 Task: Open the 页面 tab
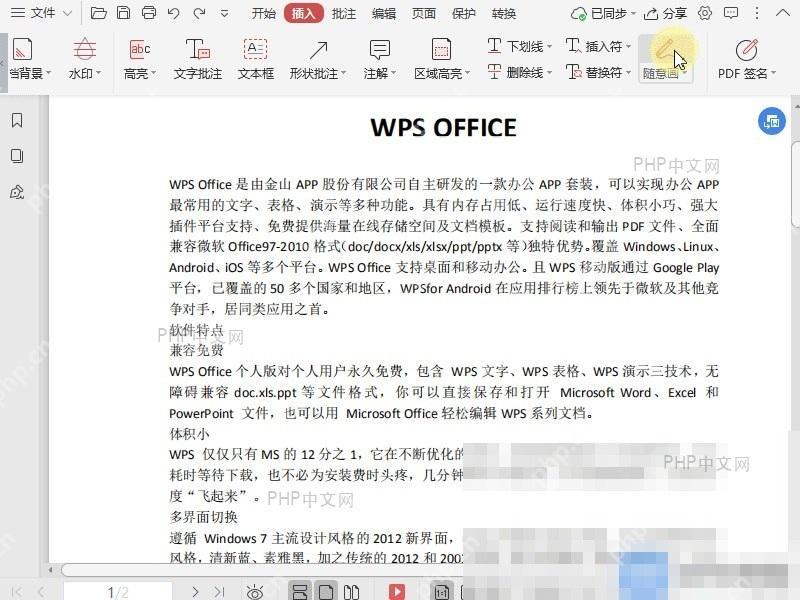click(x=423, y=13)
